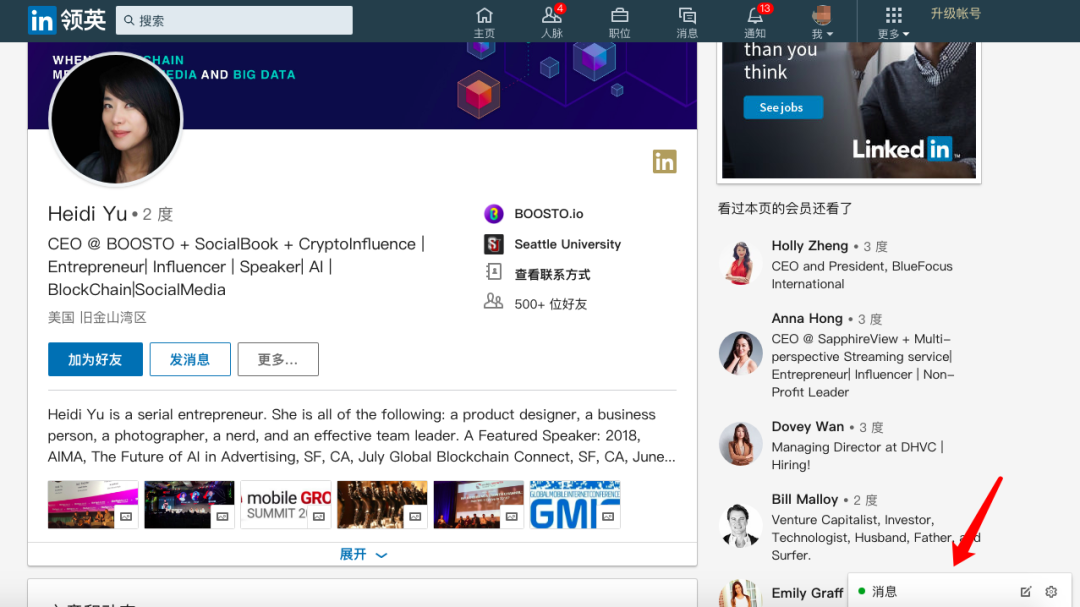Click the media icon on the GMIC thumbnail
Screen dimensions: 1080x607
point(608,516)
